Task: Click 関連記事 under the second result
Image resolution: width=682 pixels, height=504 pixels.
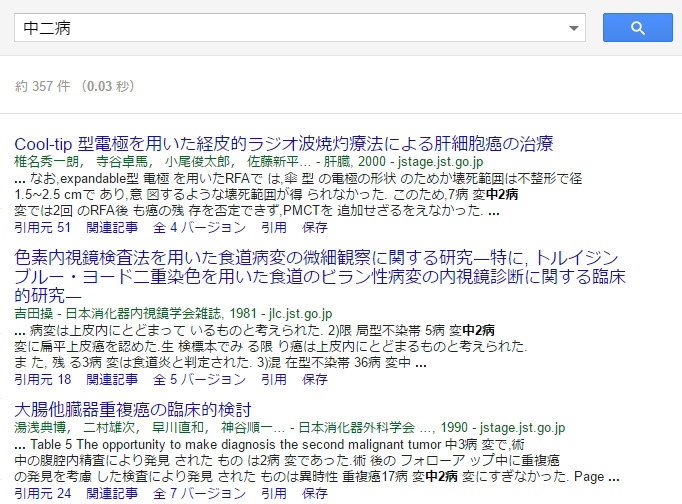Action: [111, 379]
